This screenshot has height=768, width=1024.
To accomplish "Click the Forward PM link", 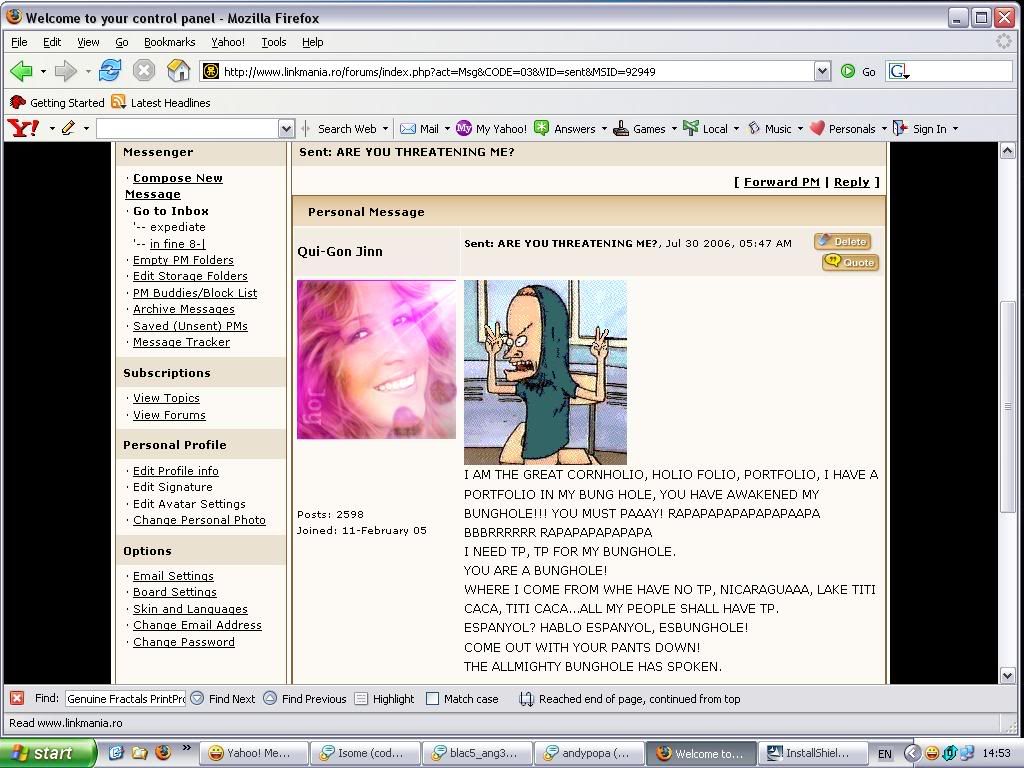I will pyautogui.click(x=781, y=182).
